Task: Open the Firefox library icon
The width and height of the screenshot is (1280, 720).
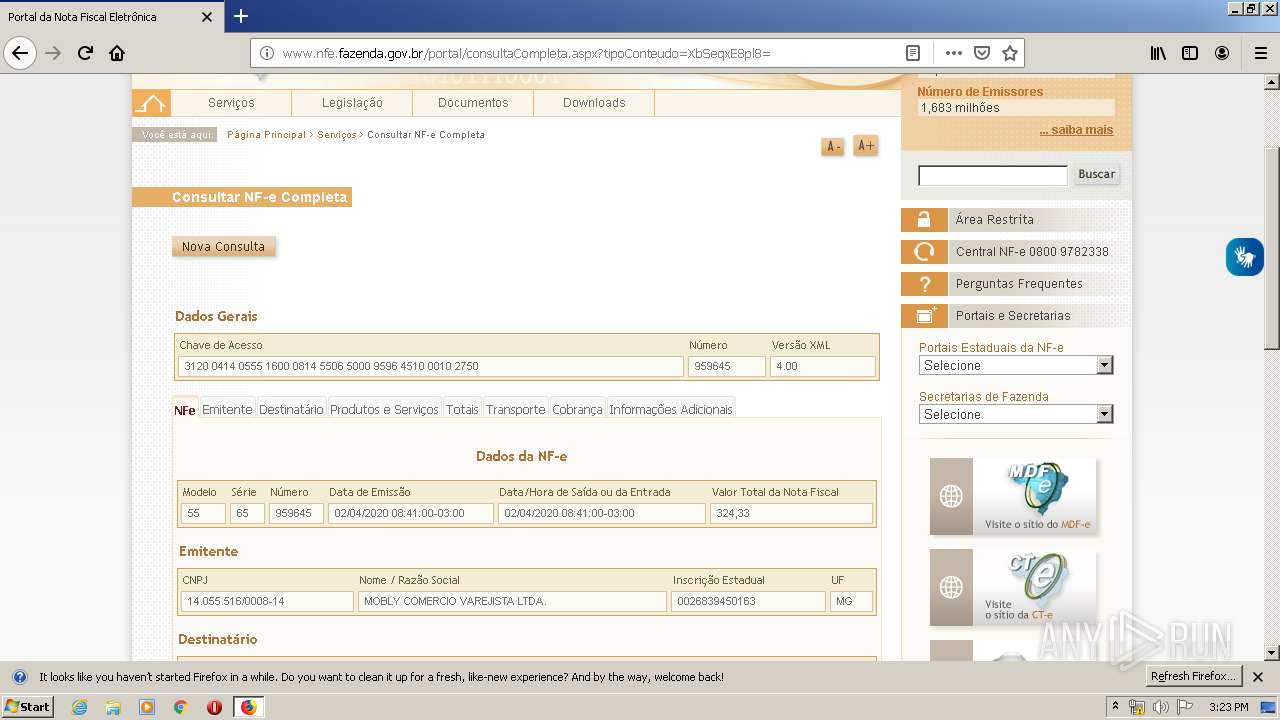Action: click(1158, 53)
